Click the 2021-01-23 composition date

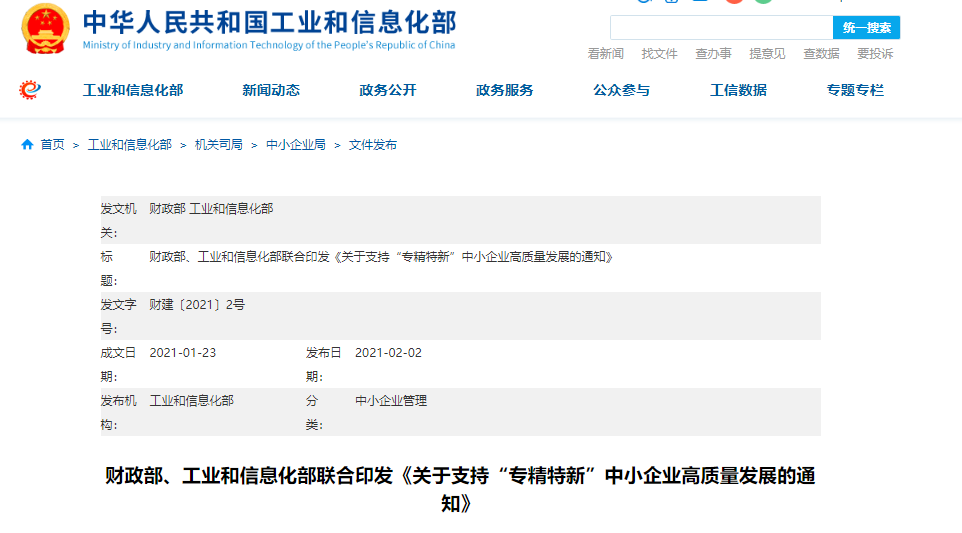tap(183, 353)
